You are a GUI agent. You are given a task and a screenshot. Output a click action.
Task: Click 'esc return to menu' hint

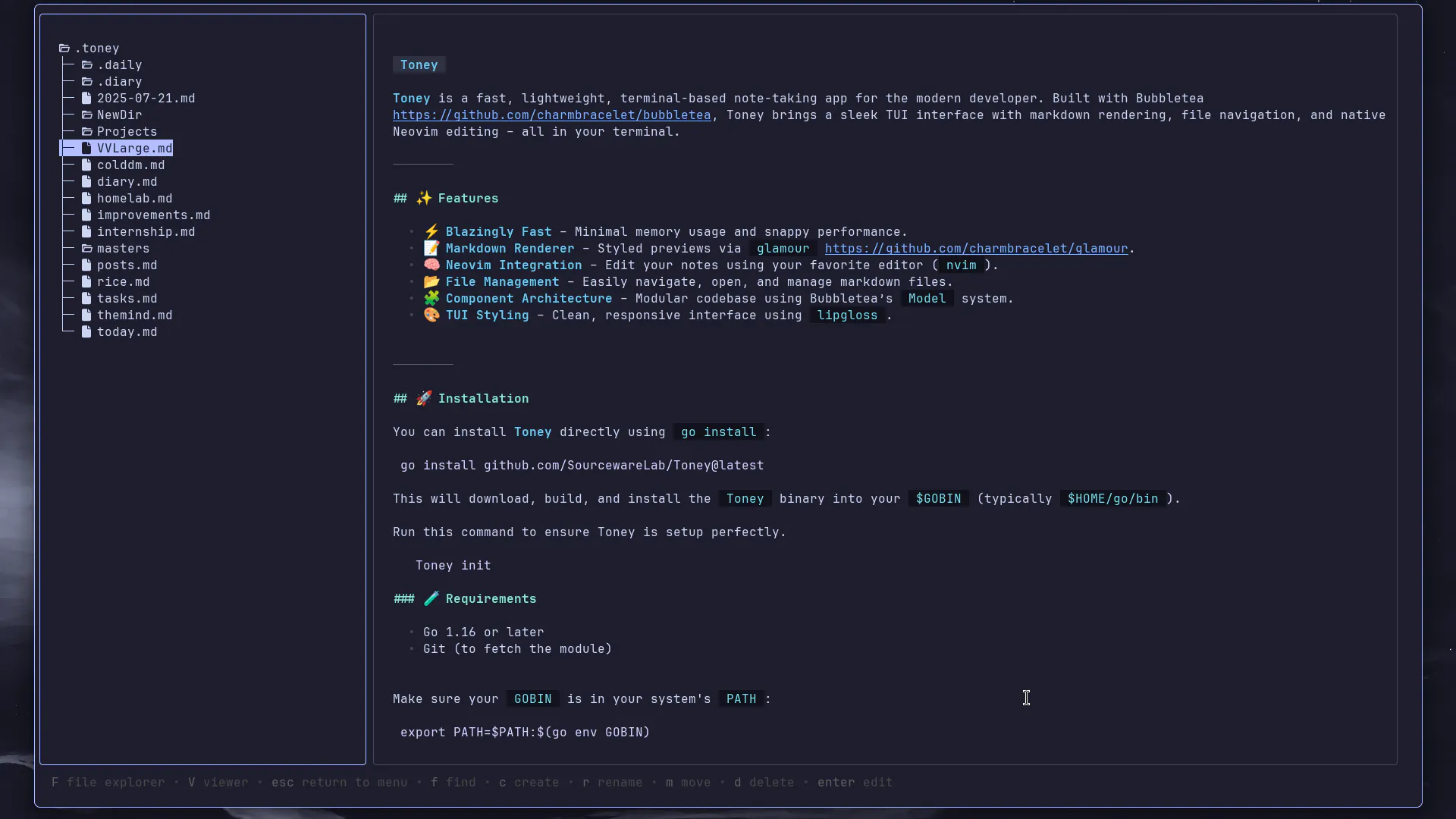coord(339,783)
